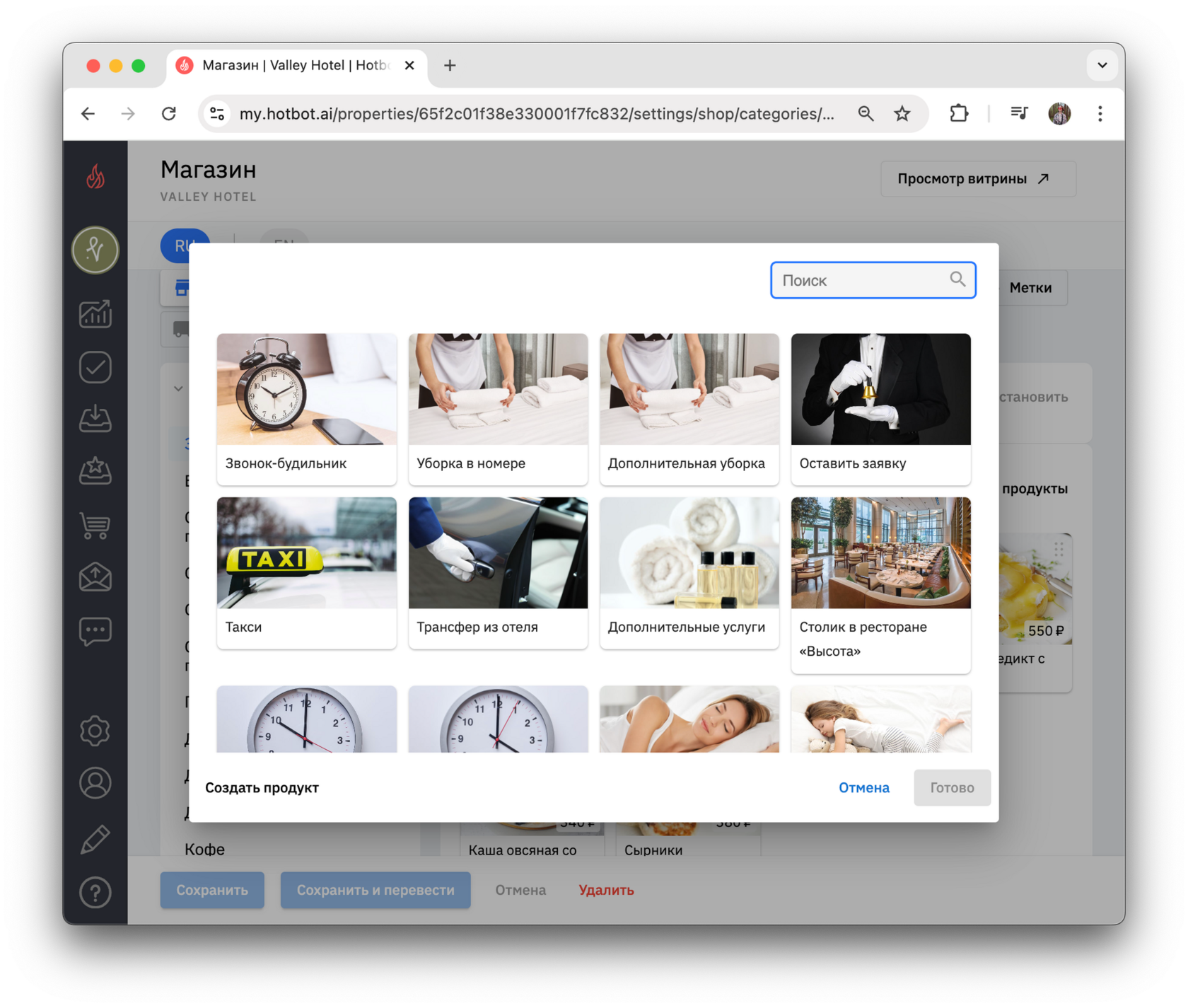
Task: Click the browser forward arrow
Action: tap(128, 114)
